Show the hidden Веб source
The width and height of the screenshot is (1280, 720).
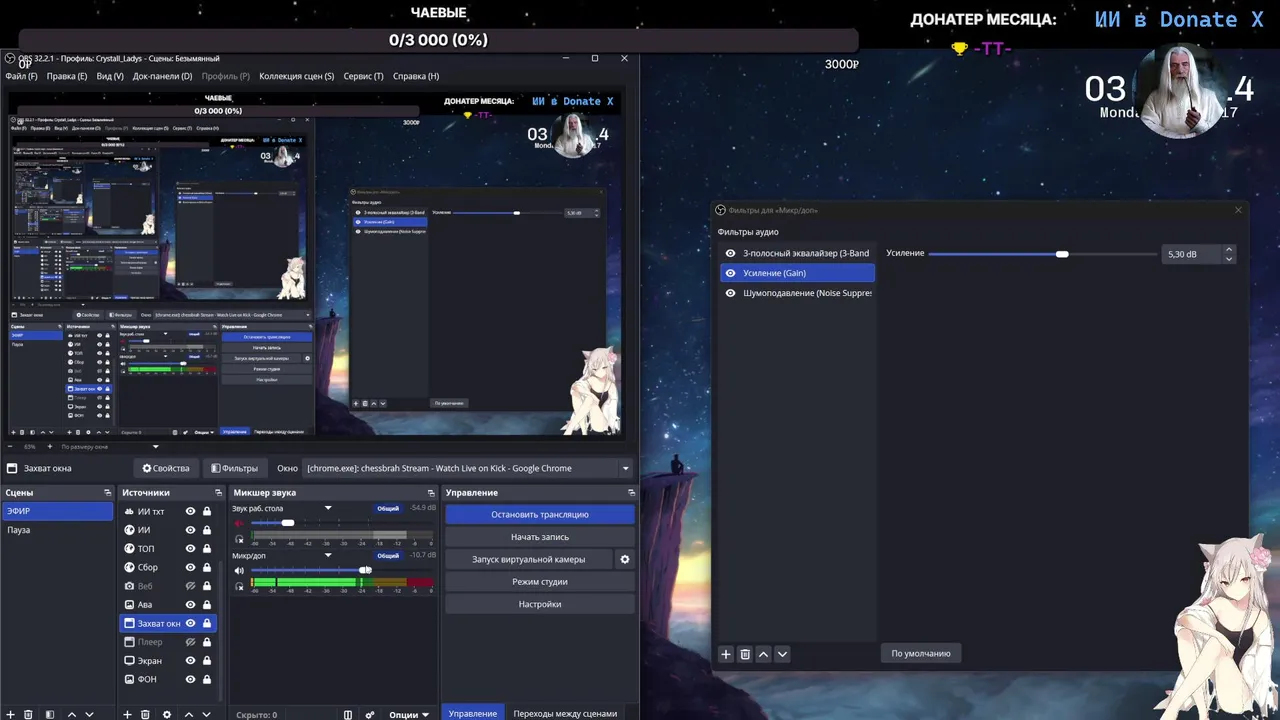(x=190, y=586)
